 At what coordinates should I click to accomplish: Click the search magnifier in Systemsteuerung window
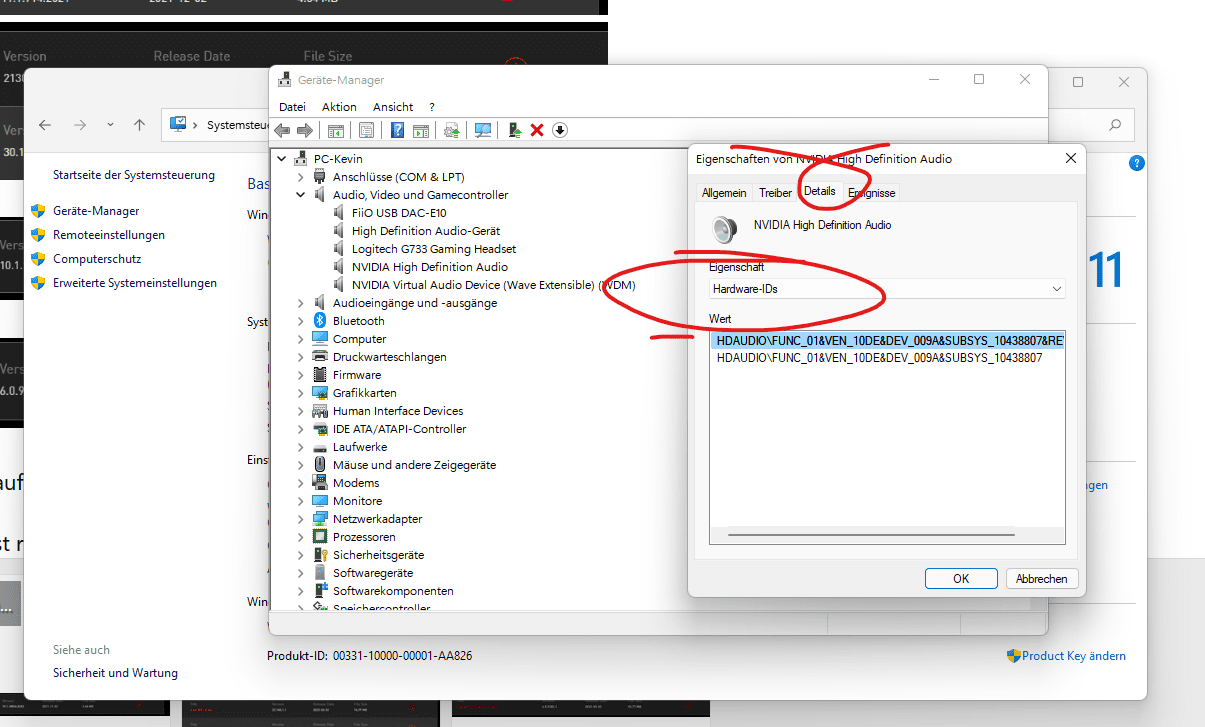pos(1115,125)
